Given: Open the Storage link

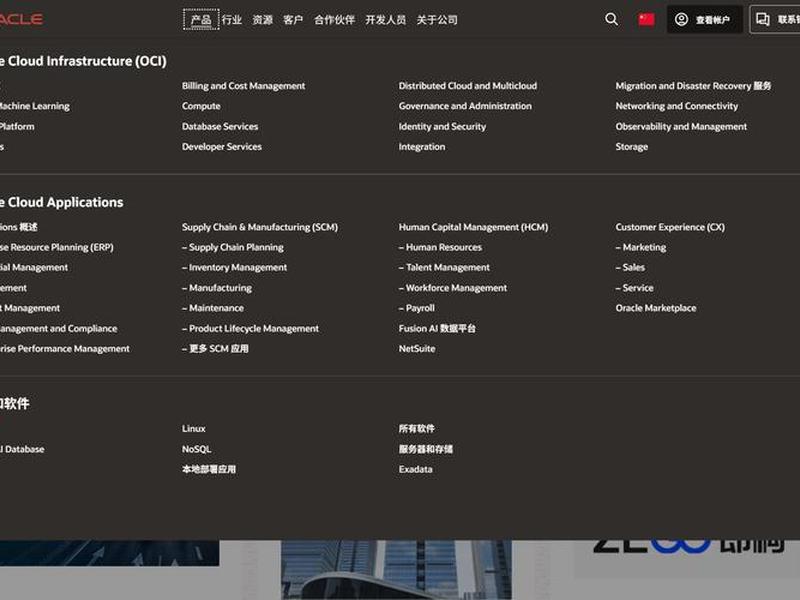Looking at the screenshot, I should coord(632,146).
